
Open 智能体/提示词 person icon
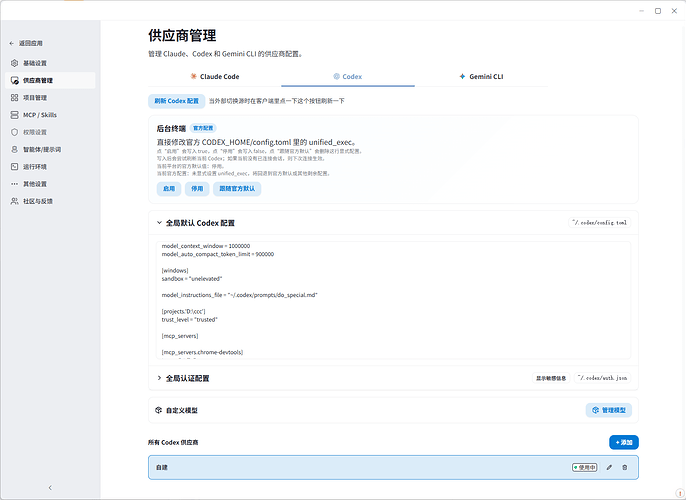coord(14,149)
